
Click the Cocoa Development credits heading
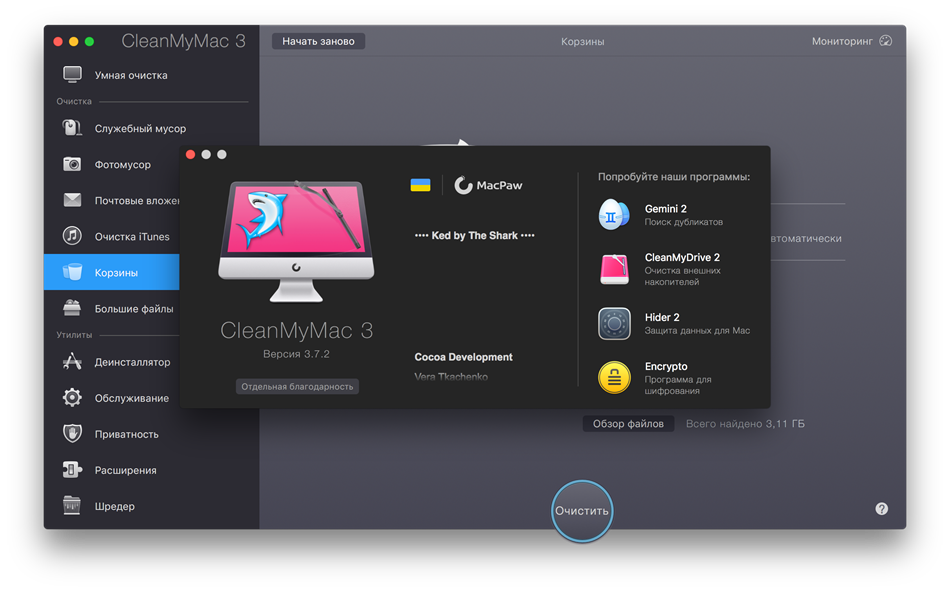coord(463,357)
